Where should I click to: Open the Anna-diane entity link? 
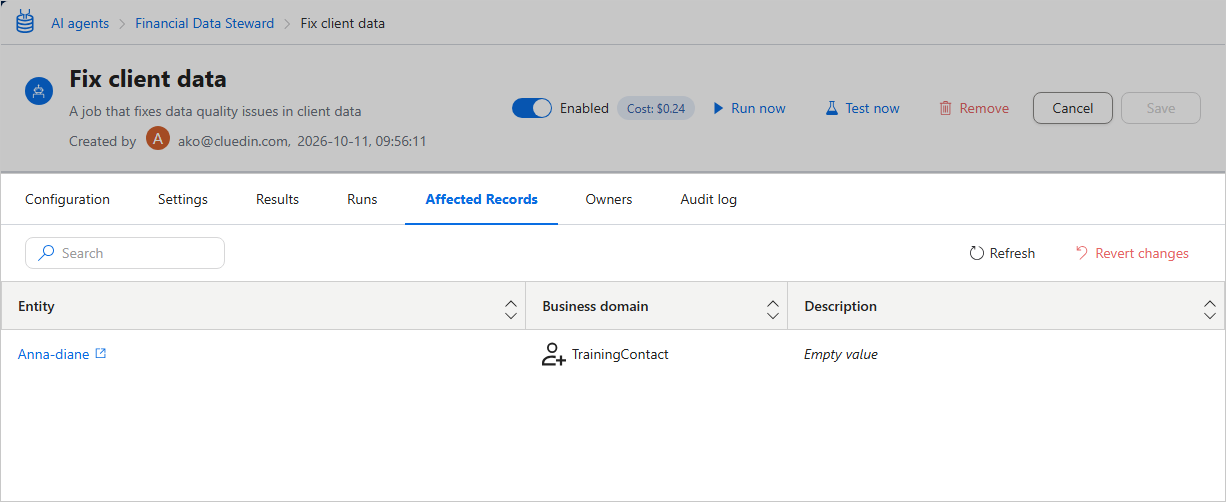tap(54, 354)
